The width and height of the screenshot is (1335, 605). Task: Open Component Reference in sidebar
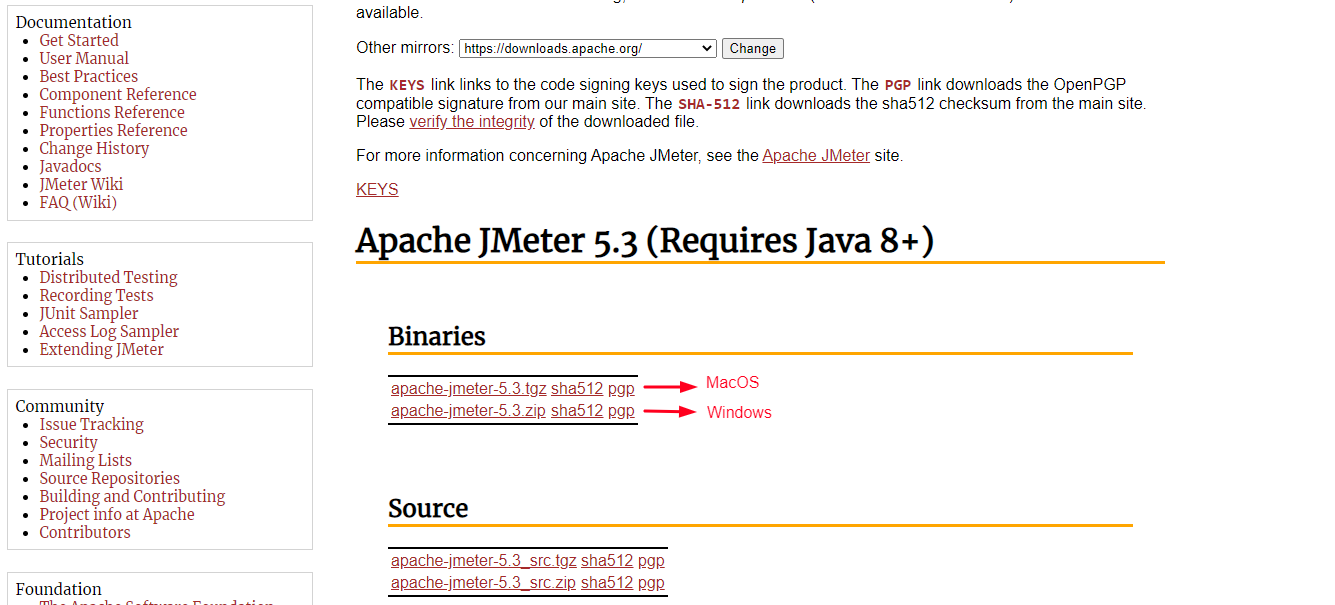coord(118,95)
